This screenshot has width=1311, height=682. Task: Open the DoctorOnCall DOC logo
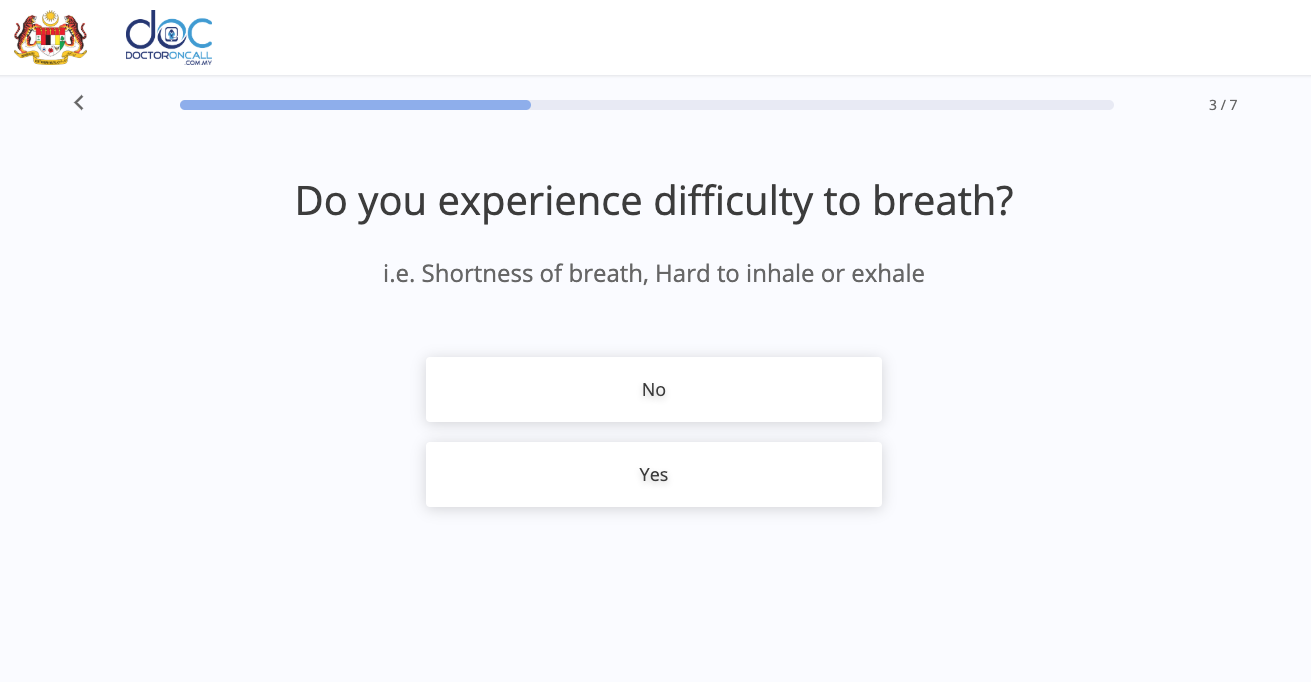click(169, 38)
